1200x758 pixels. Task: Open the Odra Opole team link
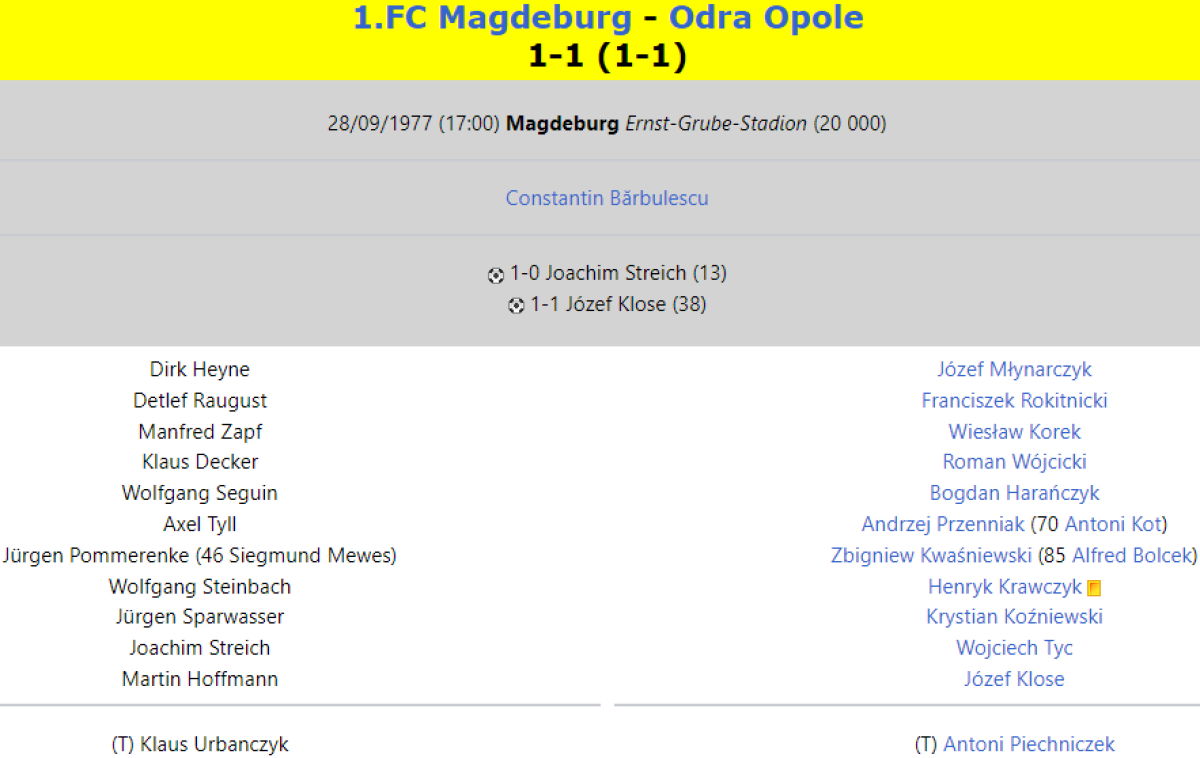[766, 17]
